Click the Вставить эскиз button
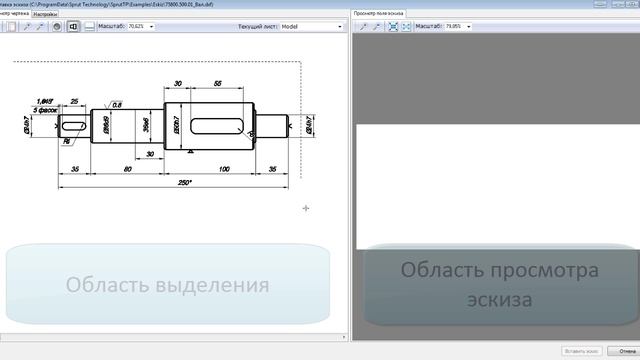 582,351
